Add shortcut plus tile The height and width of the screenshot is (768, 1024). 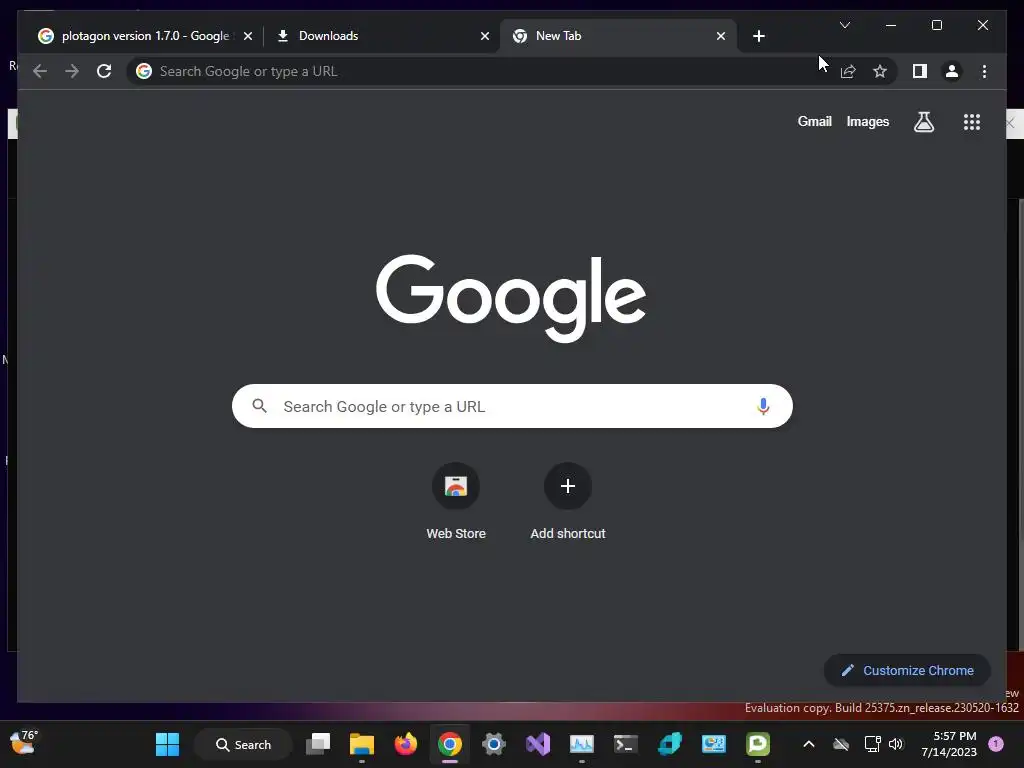(x=568, y=501)
